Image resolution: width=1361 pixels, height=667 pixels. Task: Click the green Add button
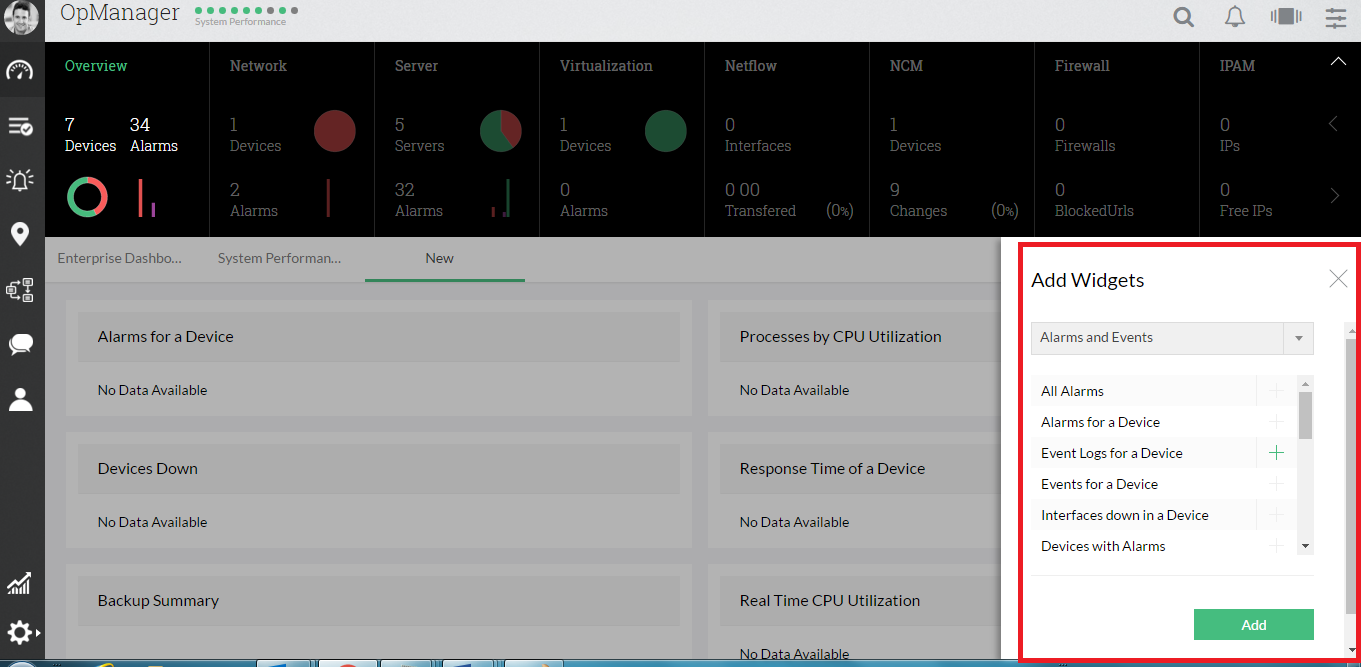click(x=1254, y=625)
